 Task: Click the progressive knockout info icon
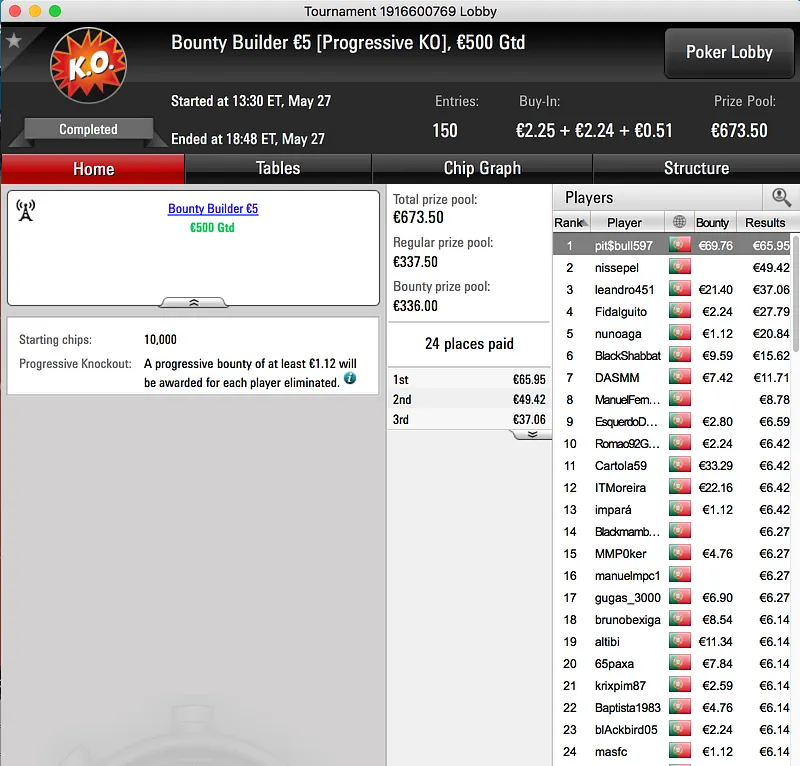(x=350, y=378)
